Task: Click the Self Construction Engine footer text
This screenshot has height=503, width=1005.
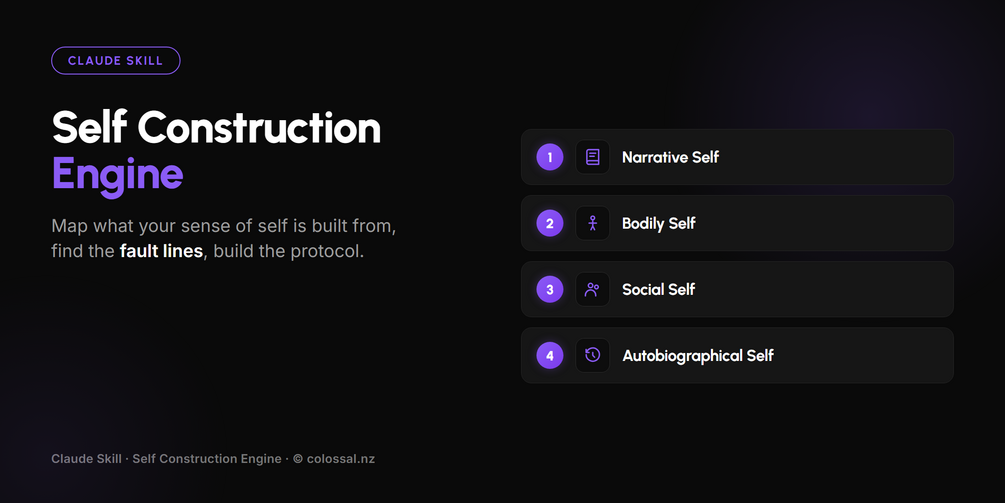Action: tap(206, 459)
